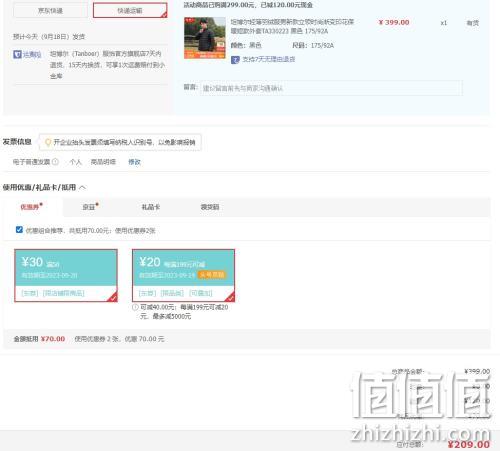Viewport: 500px width, 451px height.
Task: Click the 7-day return badge icon
Action: [235, 60]
